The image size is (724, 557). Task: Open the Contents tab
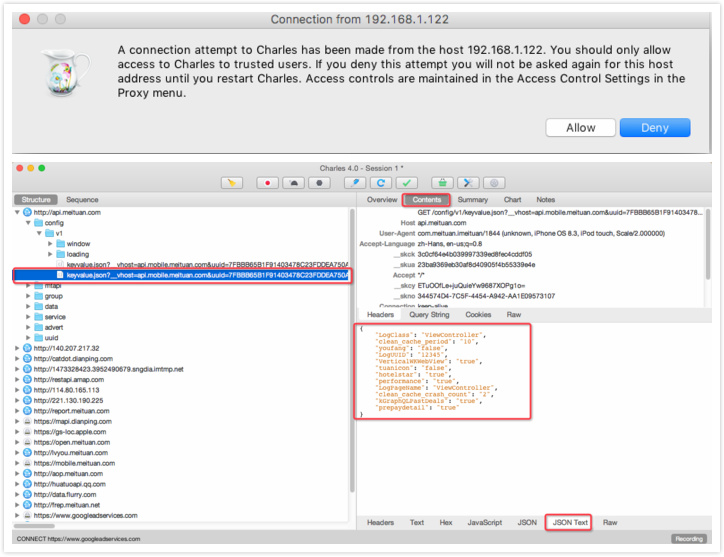(x=427, y=200)
